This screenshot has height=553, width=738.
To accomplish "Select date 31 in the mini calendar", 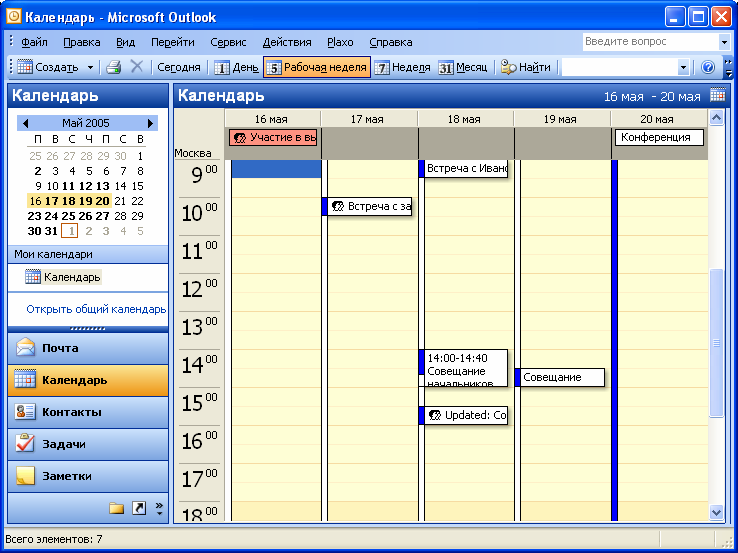I will 51,231.
